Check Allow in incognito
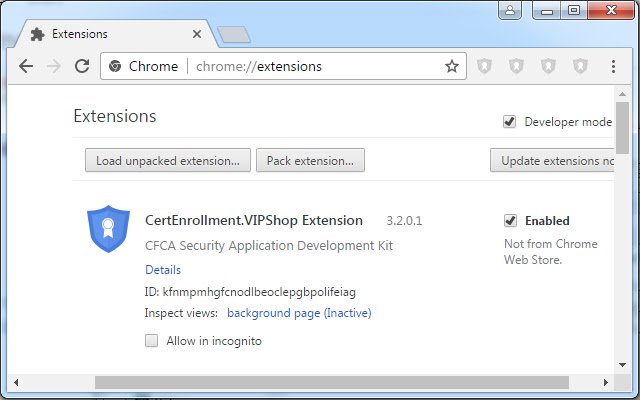The width and height of the screenshot is (640, 400). [x=151, y=340]
